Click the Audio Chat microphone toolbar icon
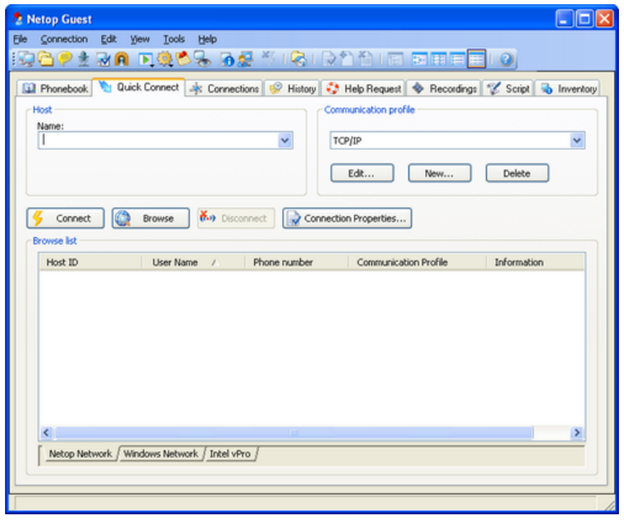This screenshot has height=521, width=624. point(84,59)
